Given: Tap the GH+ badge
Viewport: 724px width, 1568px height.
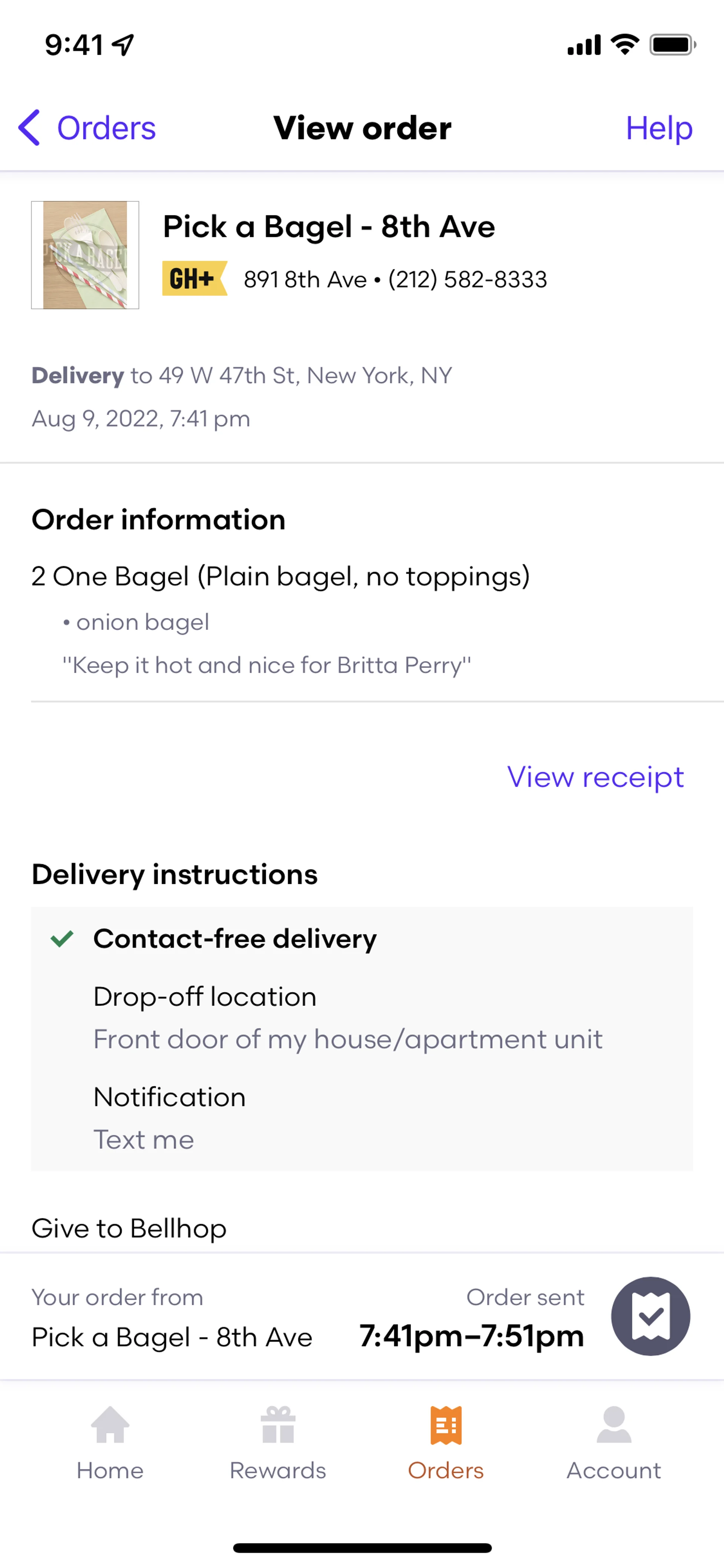Looking at the screenshot, I should (x=194, y=279).
